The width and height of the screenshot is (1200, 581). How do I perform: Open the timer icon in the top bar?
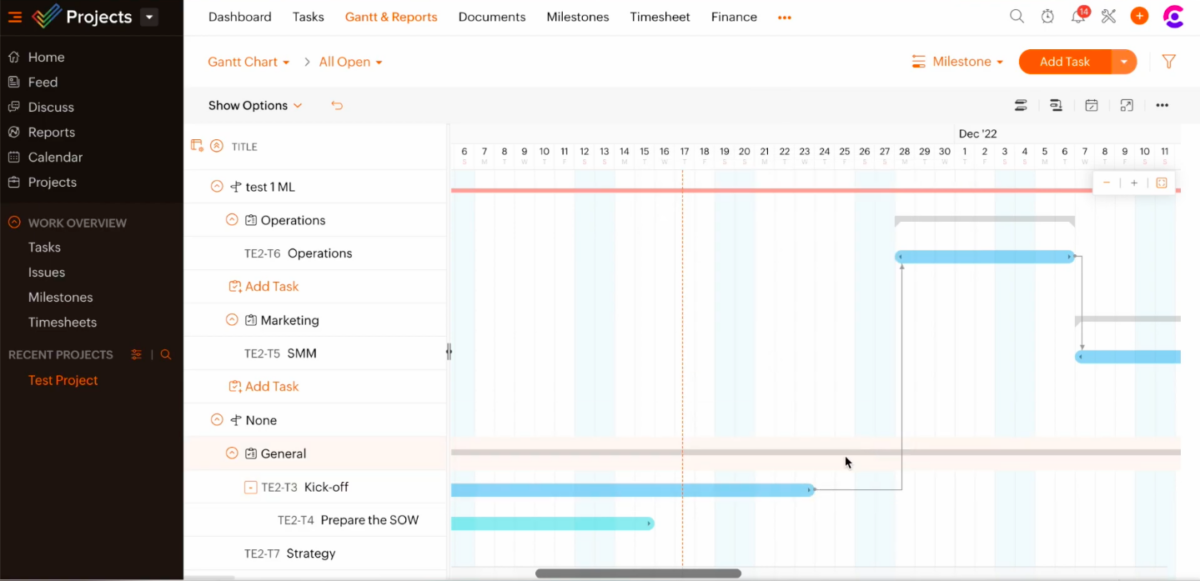coord(1046,16)
